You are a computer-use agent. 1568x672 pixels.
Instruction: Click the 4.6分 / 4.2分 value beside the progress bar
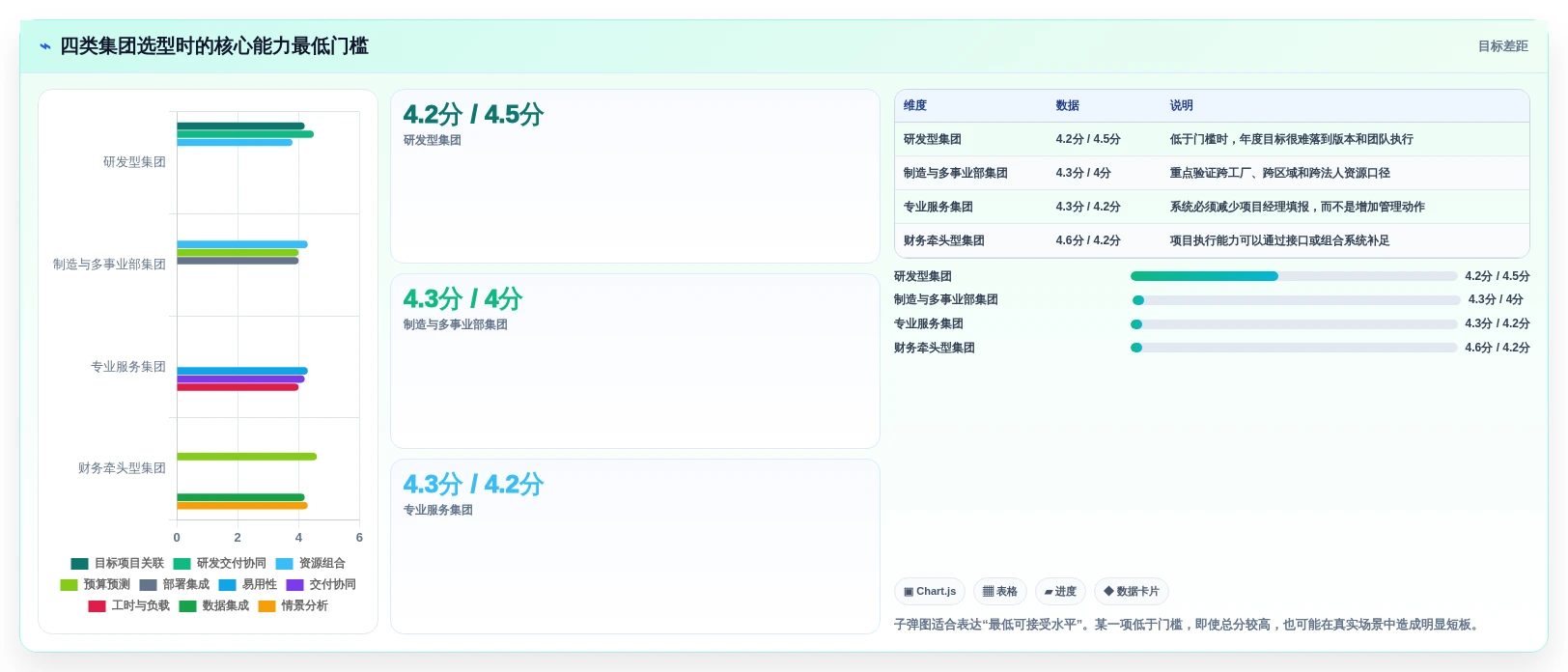(1498, 348)
